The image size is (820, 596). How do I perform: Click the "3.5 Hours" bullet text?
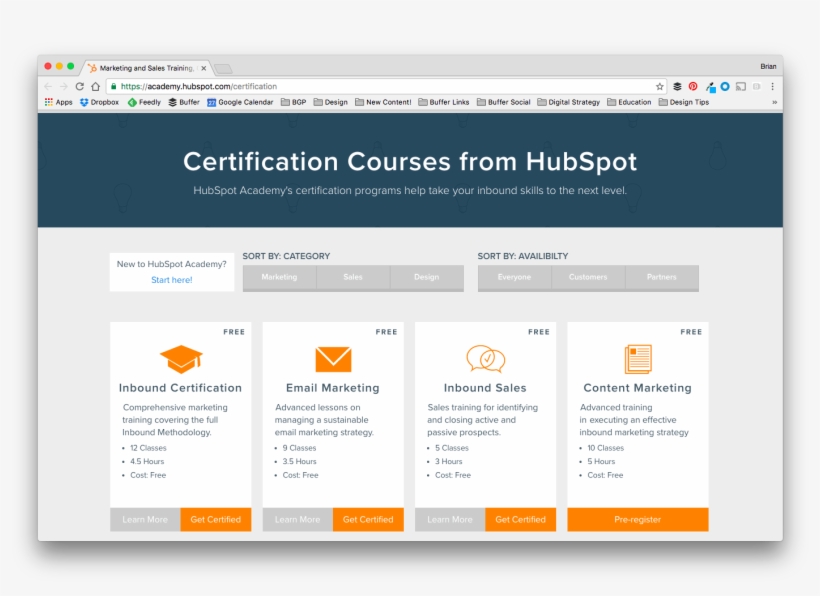pyautogui.click(x=299, y=462)
